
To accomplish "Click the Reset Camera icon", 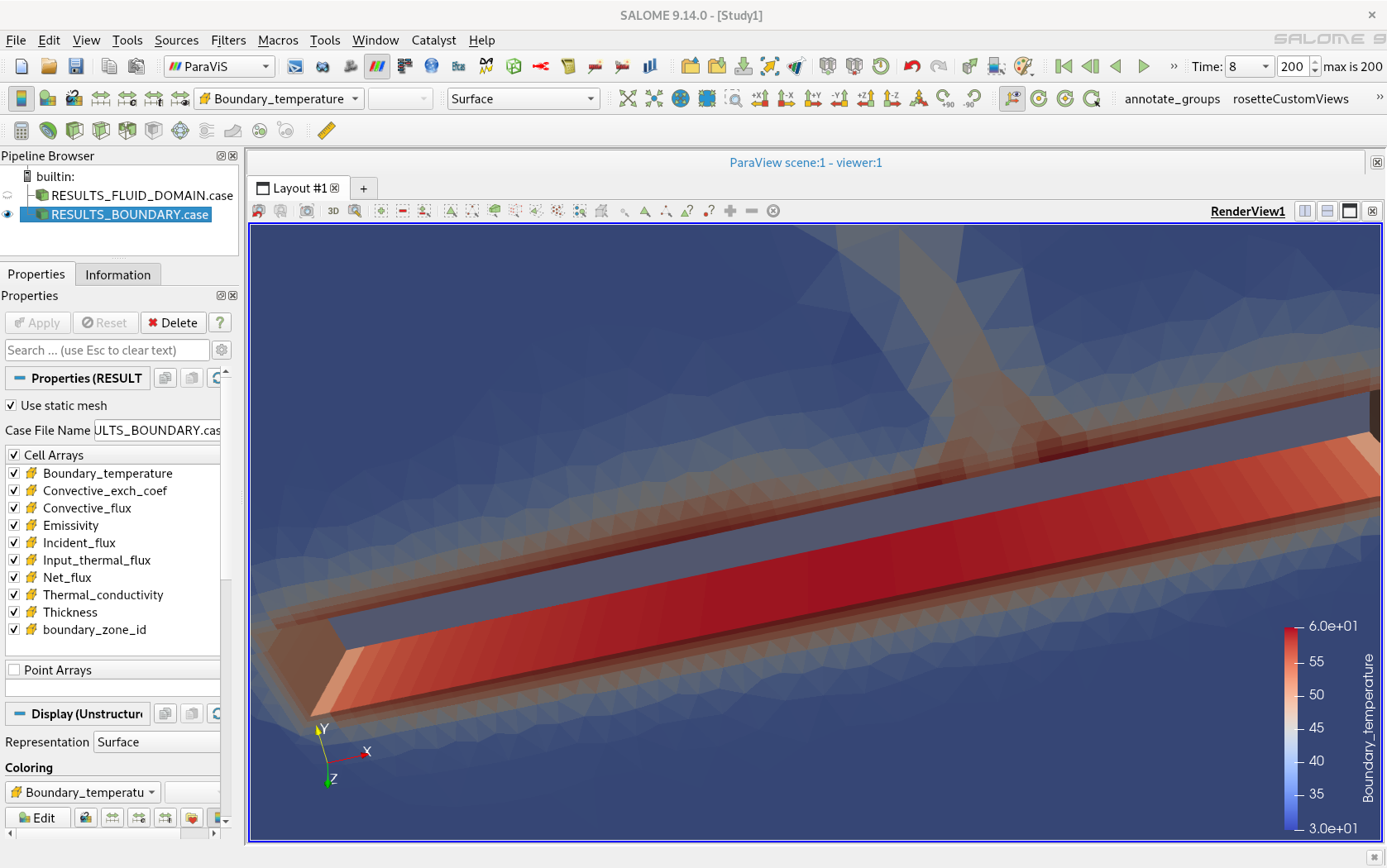I will pos(628,99).
